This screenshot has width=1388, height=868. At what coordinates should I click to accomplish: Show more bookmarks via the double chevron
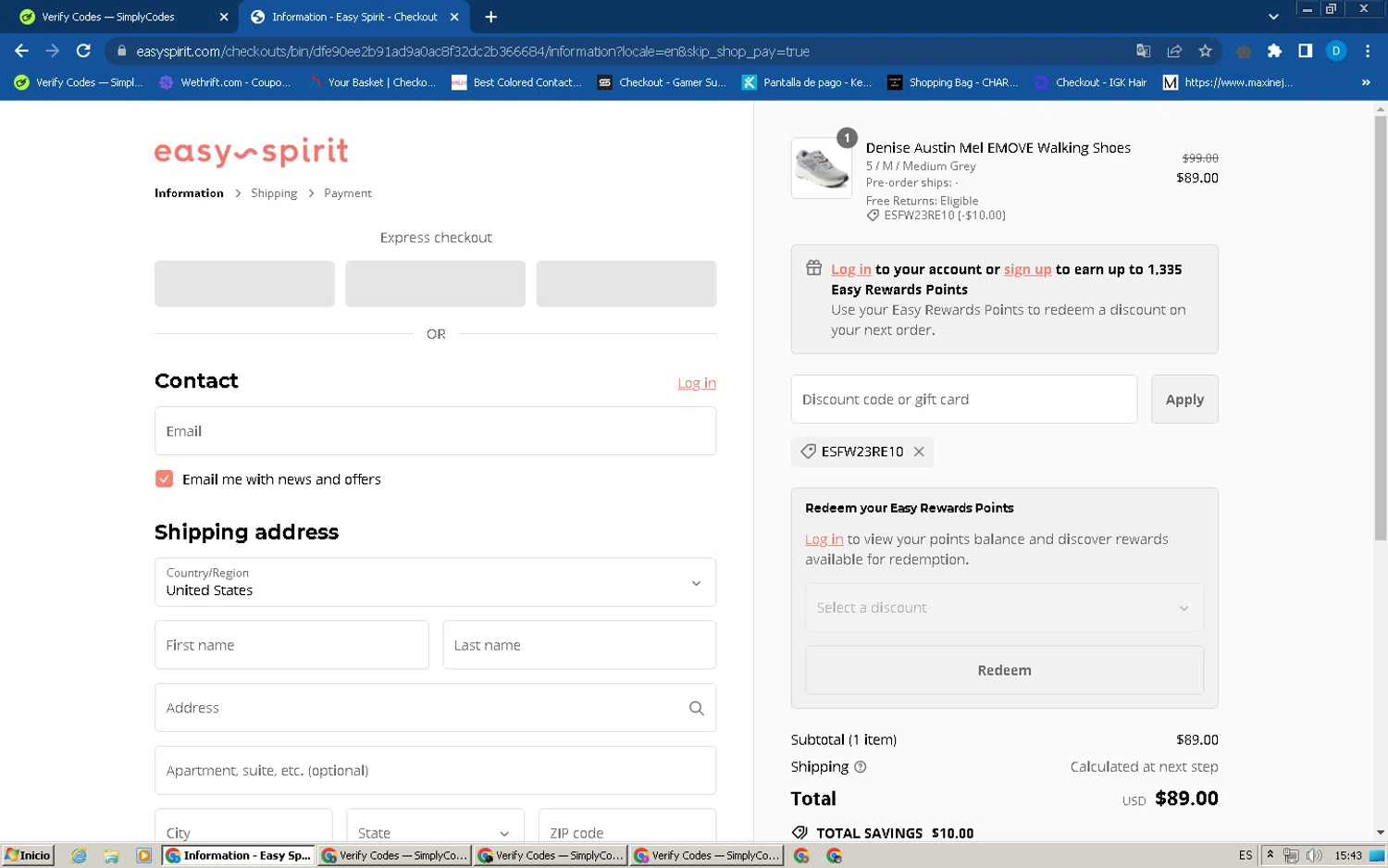[x=1366, y=82]
